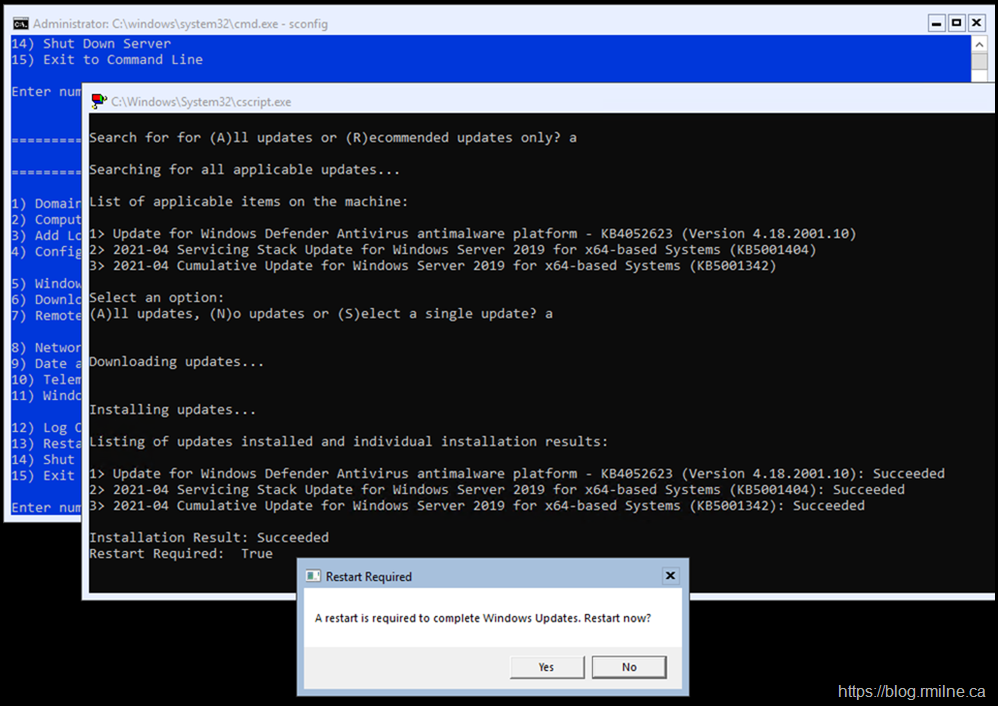Click the cscript.exe window icon

(x=99, y=101)
